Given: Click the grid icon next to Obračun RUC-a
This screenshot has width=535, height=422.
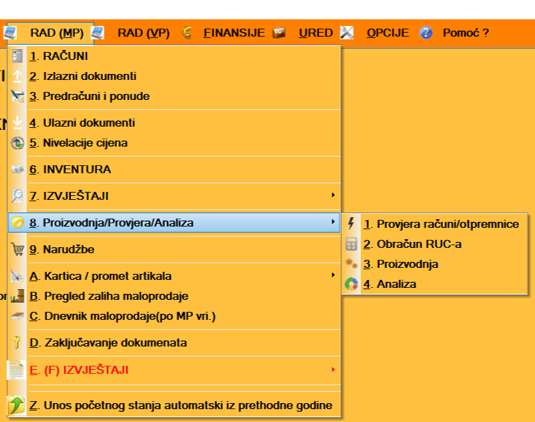Looking at the screenshot, I should coord(351,244).
